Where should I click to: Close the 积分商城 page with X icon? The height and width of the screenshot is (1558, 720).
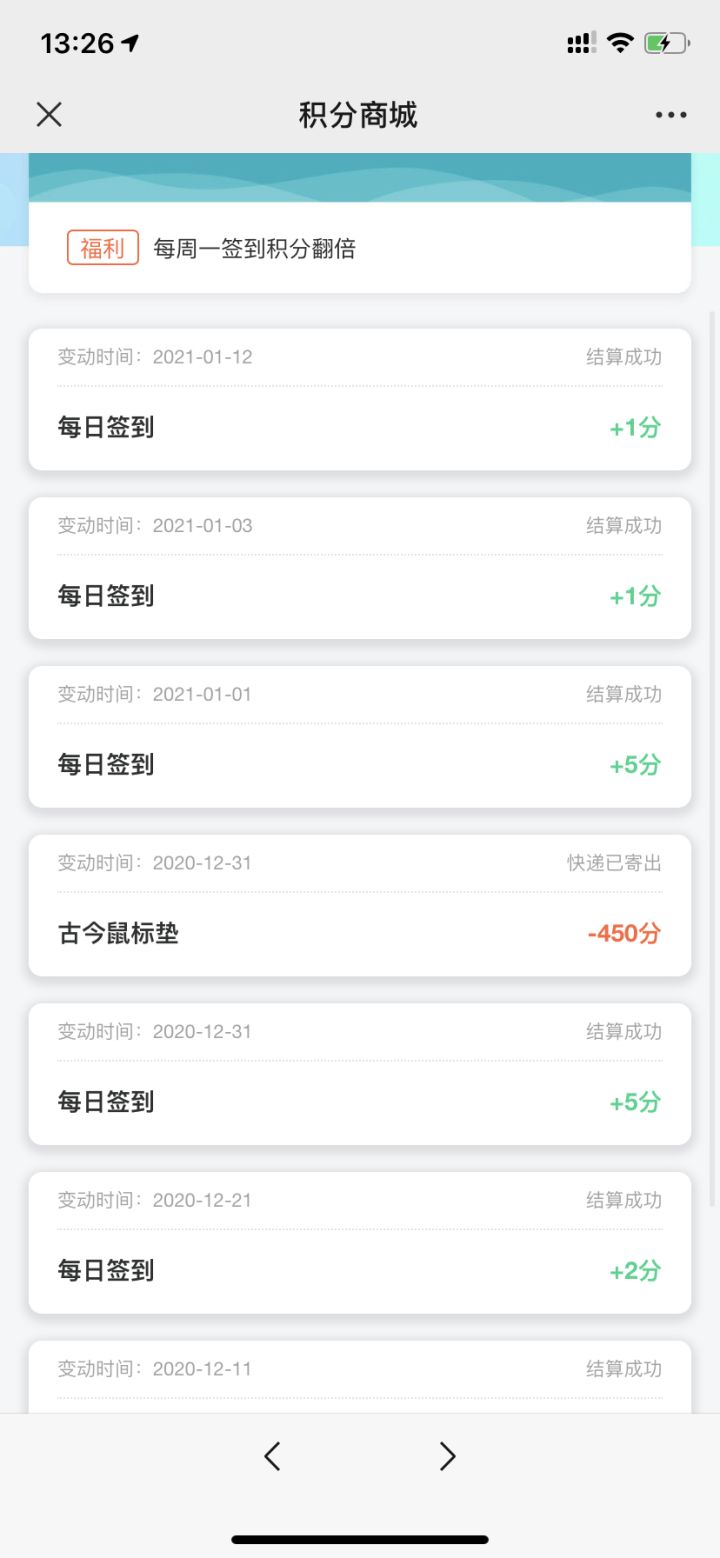tap(49, 115)
